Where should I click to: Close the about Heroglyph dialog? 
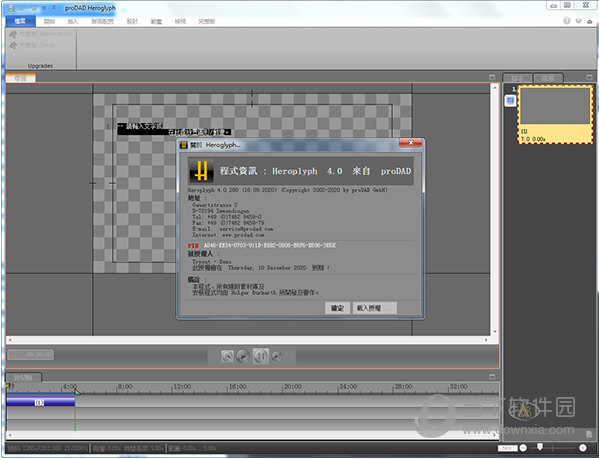click(x=411, y=143)
